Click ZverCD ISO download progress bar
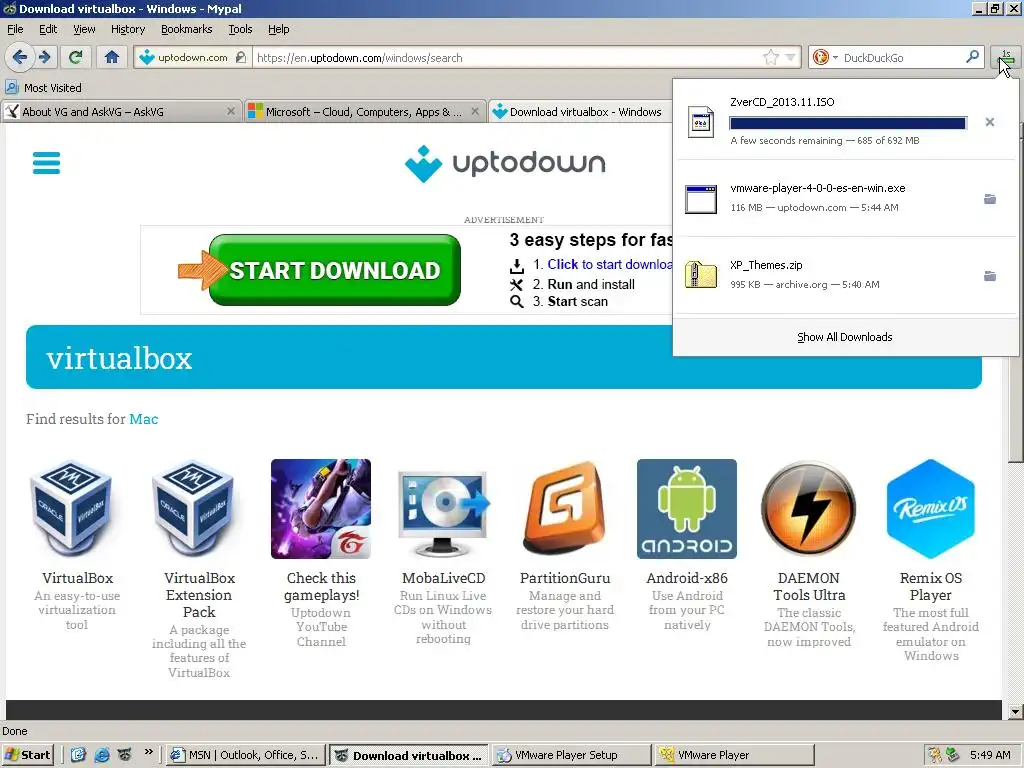Screen dimensions: 1024x768 coord(848,123)
